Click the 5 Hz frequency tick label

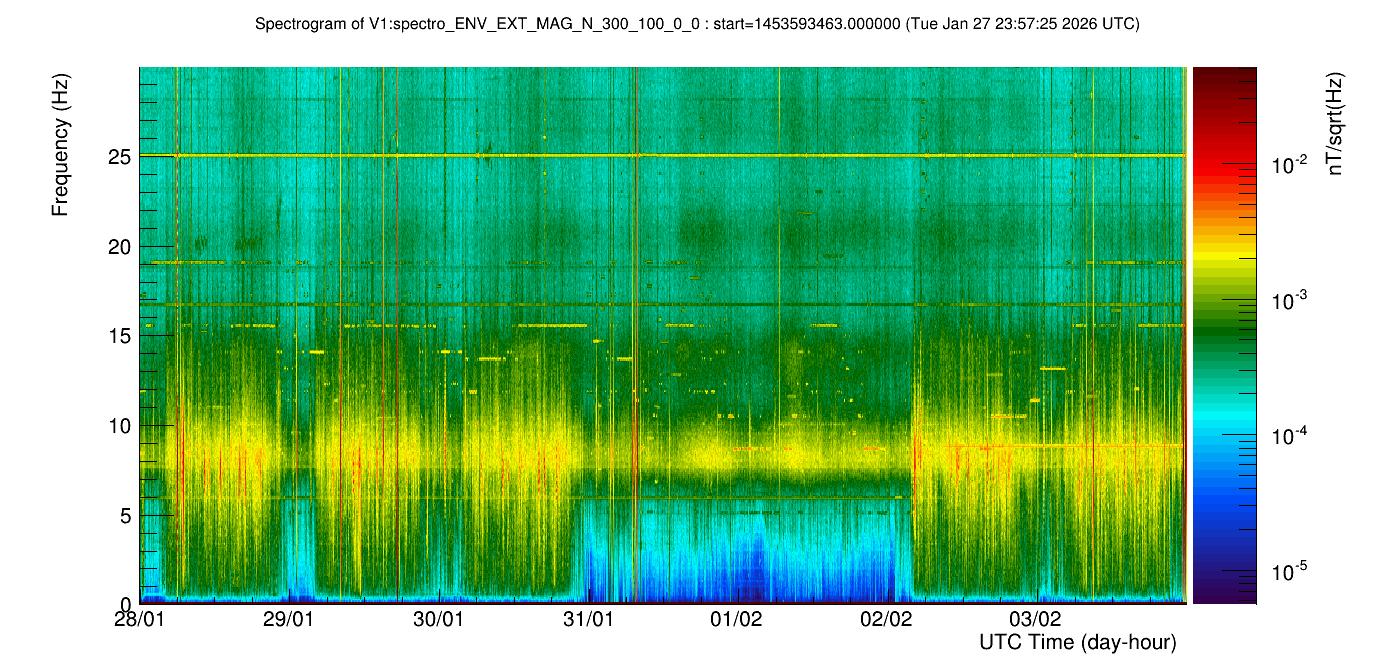click(x=126, y=516)
